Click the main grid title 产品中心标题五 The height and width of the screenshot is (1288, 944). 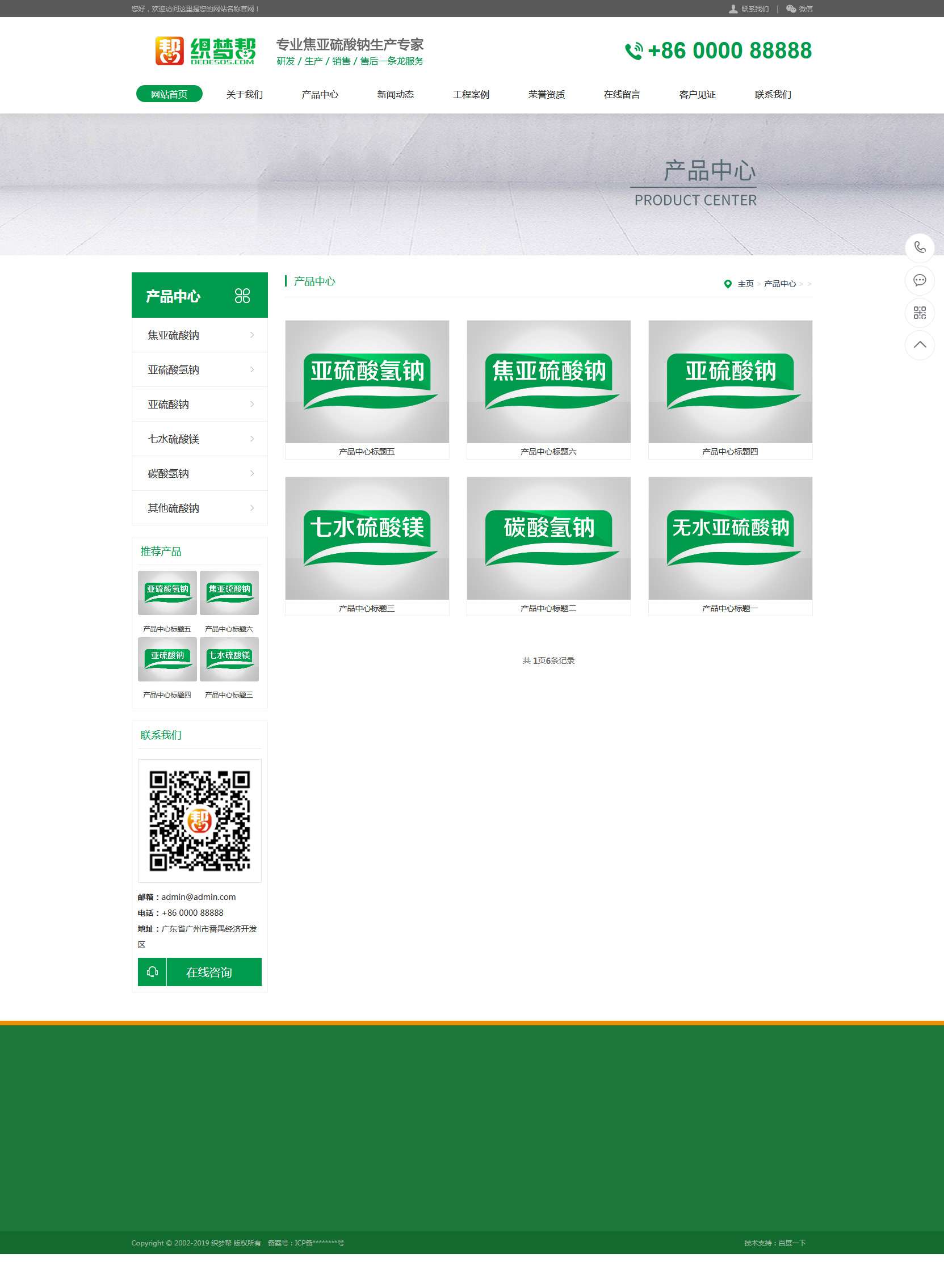pyautogui.click(x=367, y=451)
